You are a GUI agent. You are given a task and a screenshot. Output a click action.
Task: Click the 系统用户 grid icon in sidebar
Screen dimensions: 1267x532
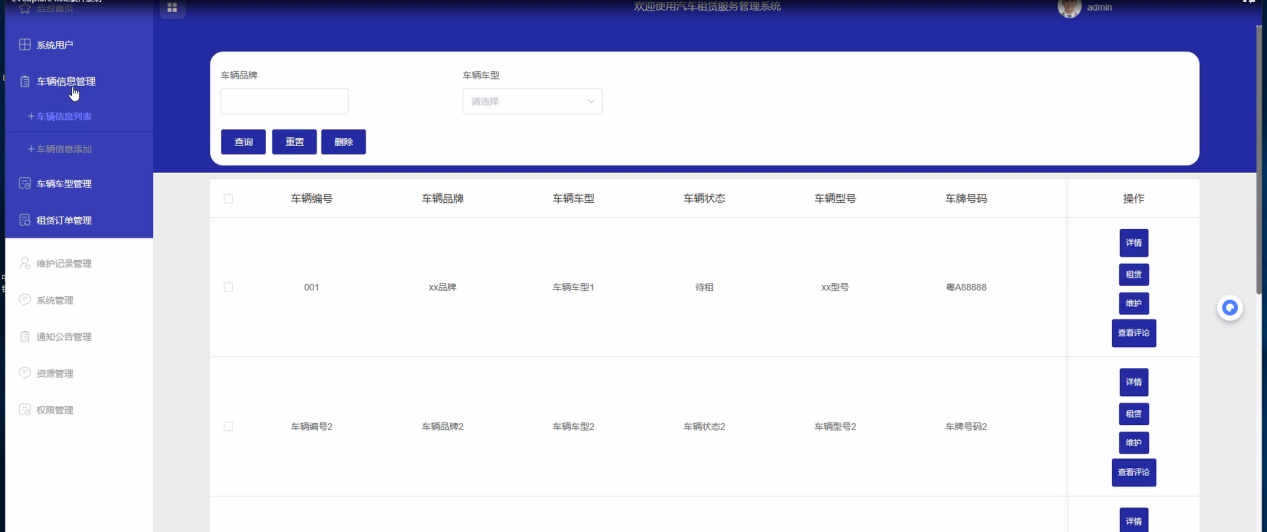tap(25, 45)
